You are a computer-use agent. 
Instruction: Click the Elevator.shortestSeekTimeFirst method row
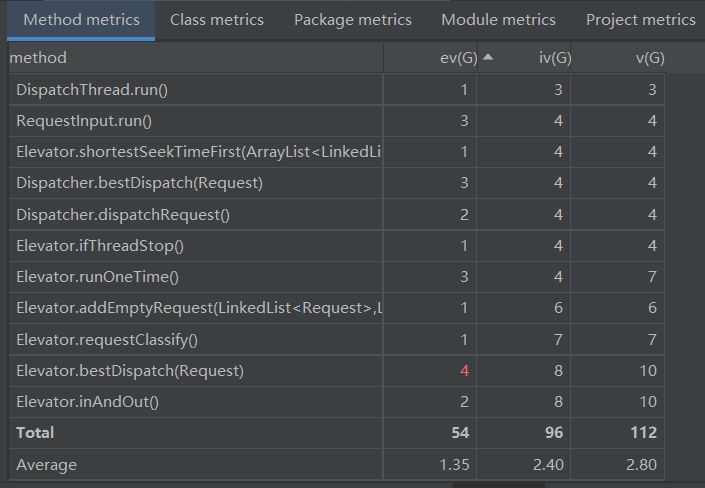pos(198,152)
